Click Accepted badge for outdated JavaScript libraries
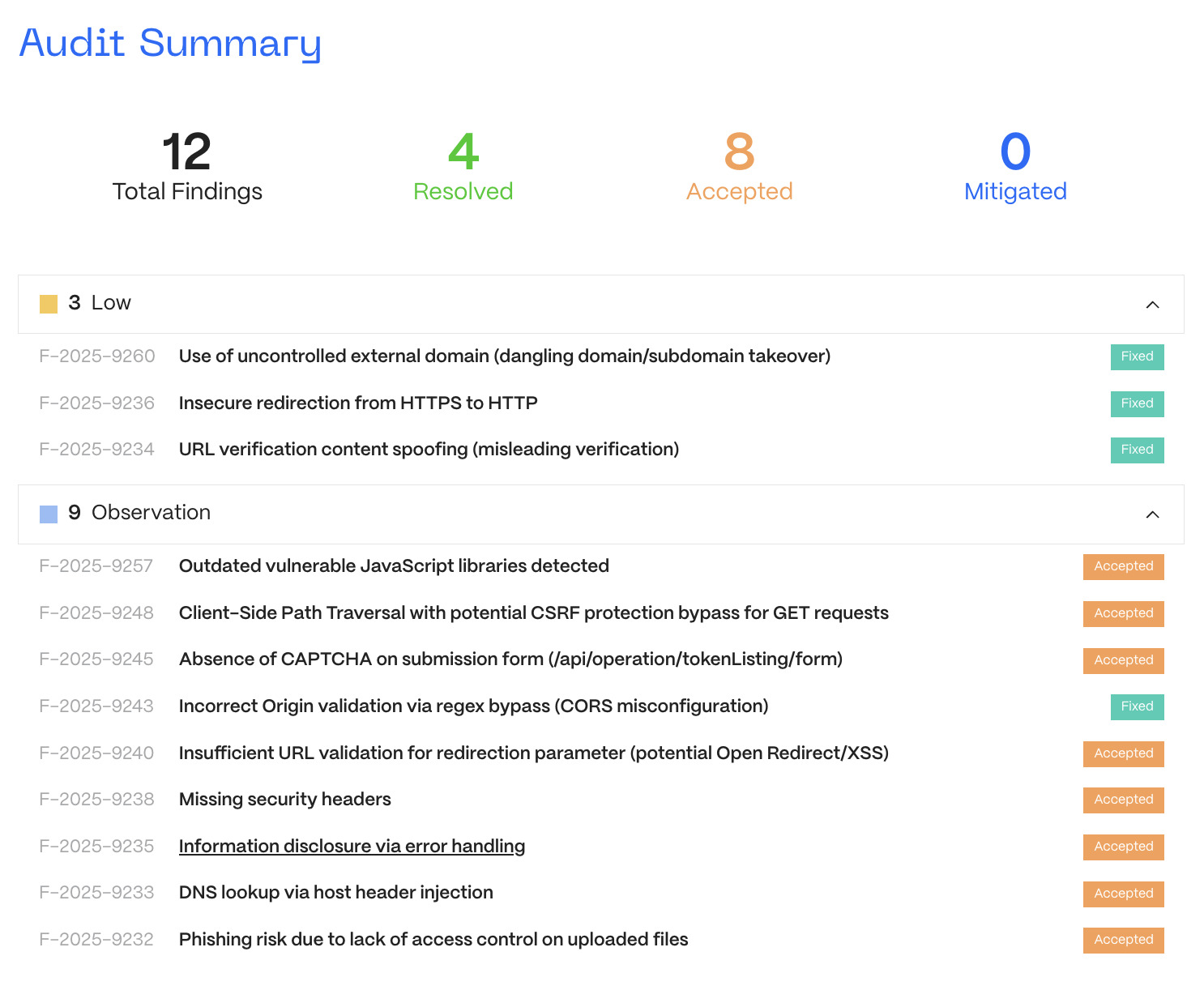This screenshot has width=1204, height=990. click(x=1123, y=566)
